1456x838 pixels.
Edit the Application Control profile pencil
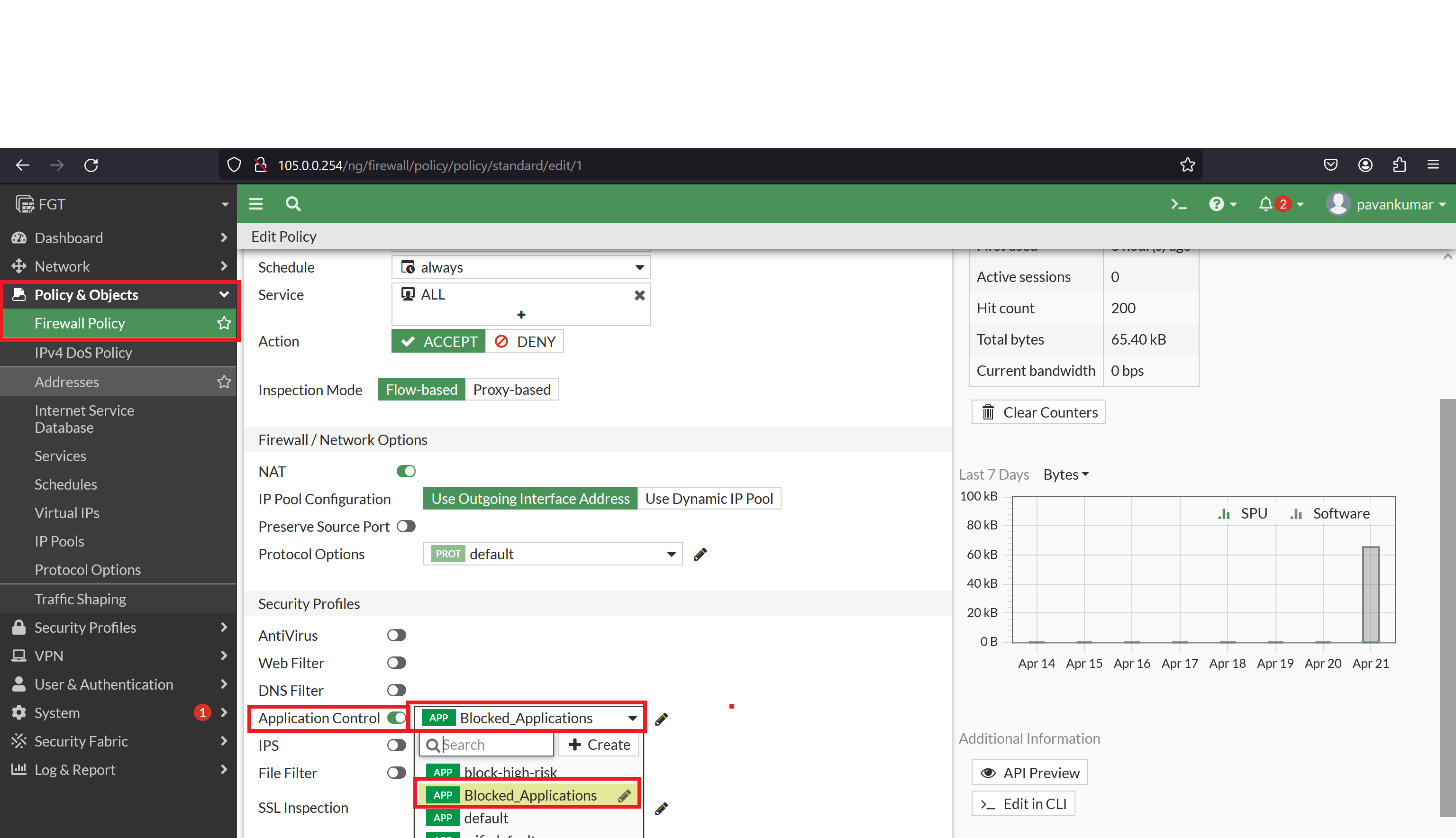661,719
